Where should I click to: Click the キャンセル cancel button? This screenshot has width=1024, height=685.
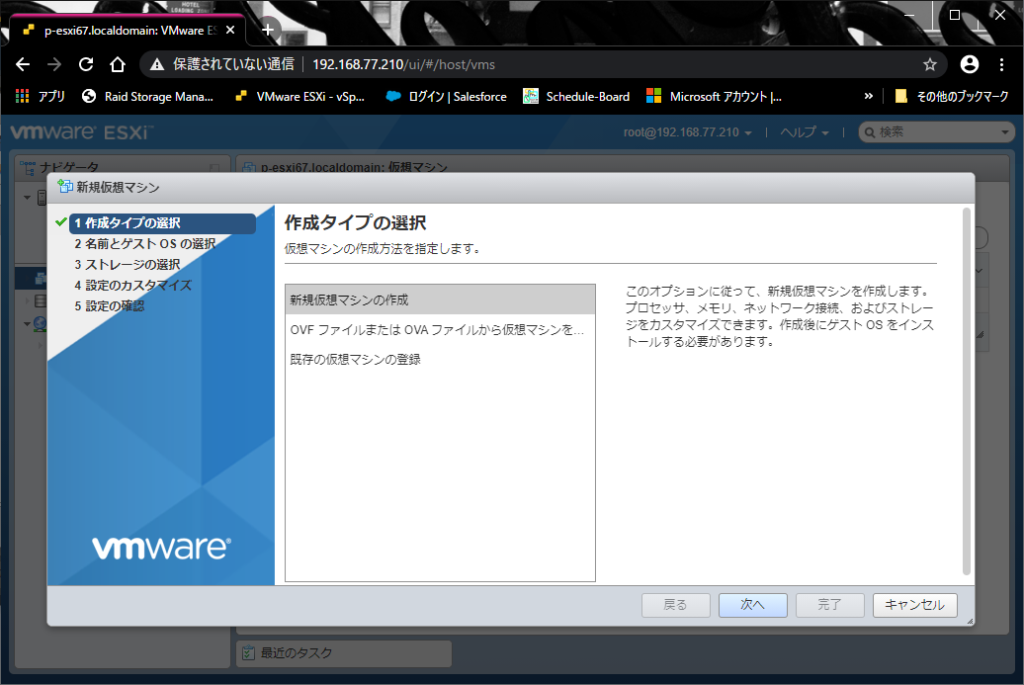(x=914, y=605)
